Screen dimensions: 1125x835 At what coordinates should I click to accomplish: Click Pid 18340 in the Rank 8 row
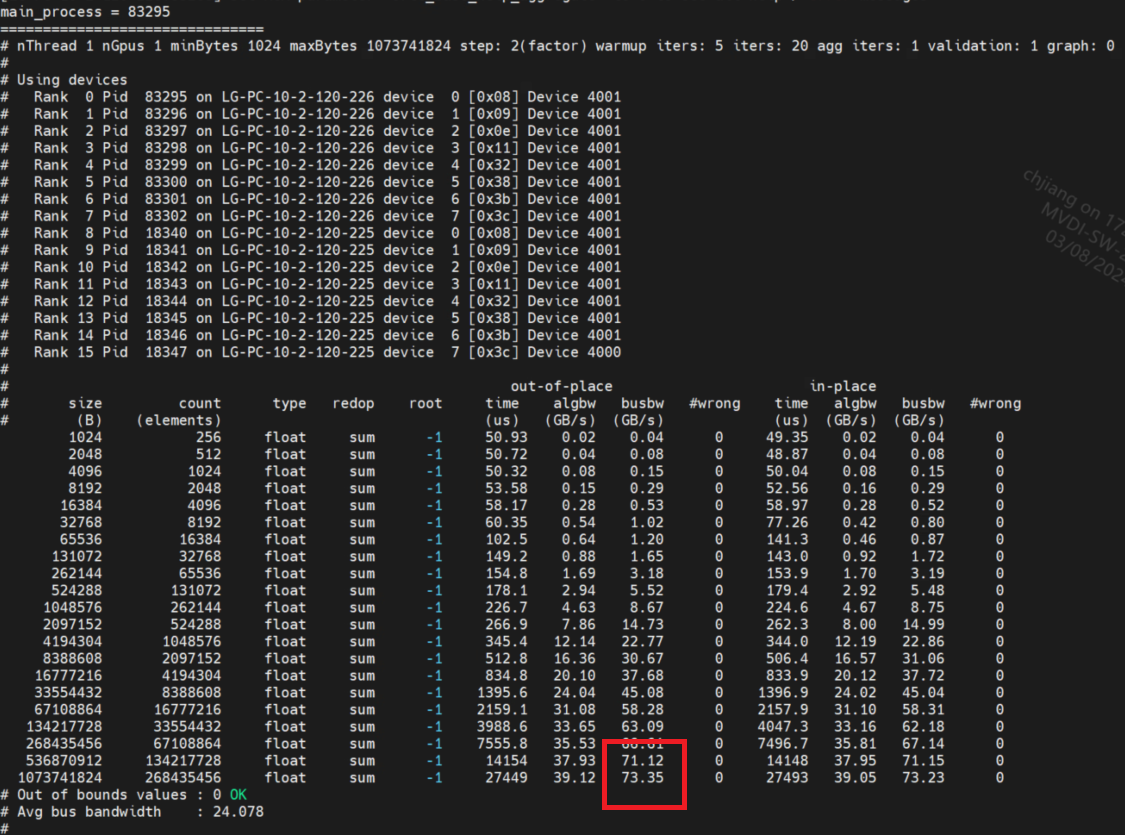(x=166, y=233)
